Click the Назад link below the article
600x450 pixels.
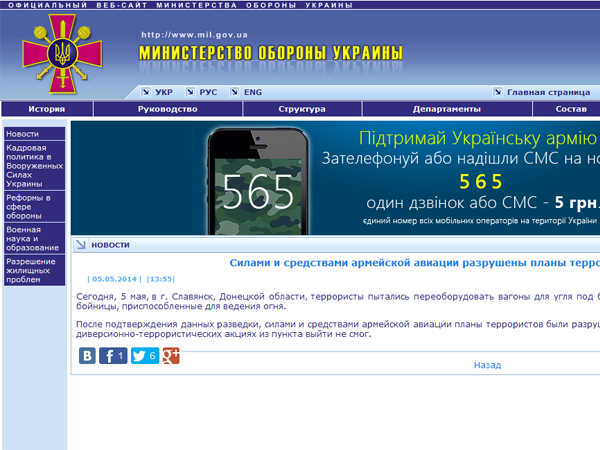pyautogui.click(x=487, y=366)
